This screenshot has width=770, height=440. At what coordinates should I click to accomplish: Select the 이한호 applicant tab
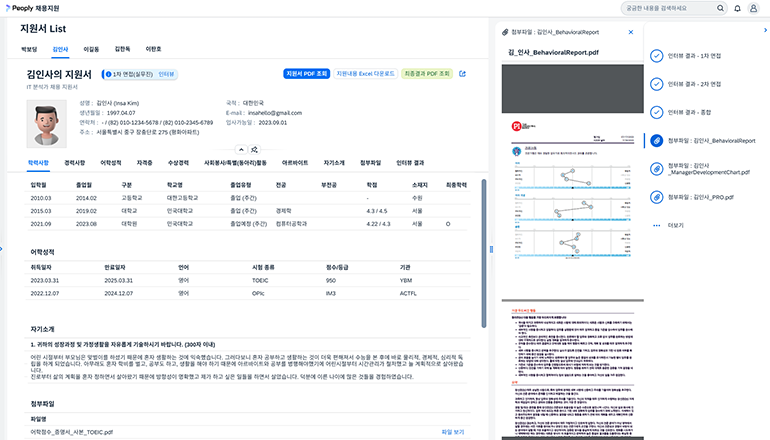[x=153, y=49]
